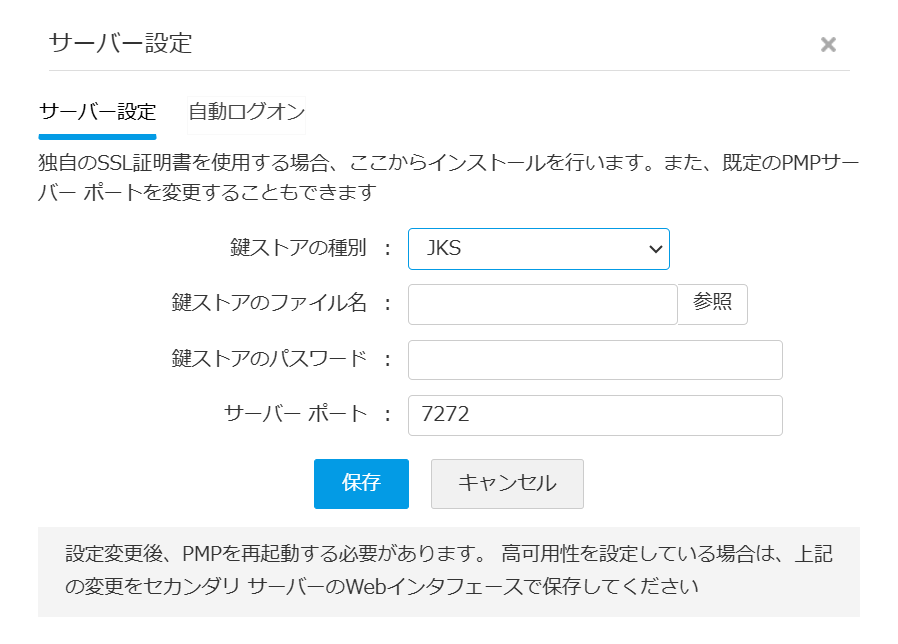The height and width of the screenshot is (644, 898).
Task: Click the サーバー ポート label
Action: point(295,414)
